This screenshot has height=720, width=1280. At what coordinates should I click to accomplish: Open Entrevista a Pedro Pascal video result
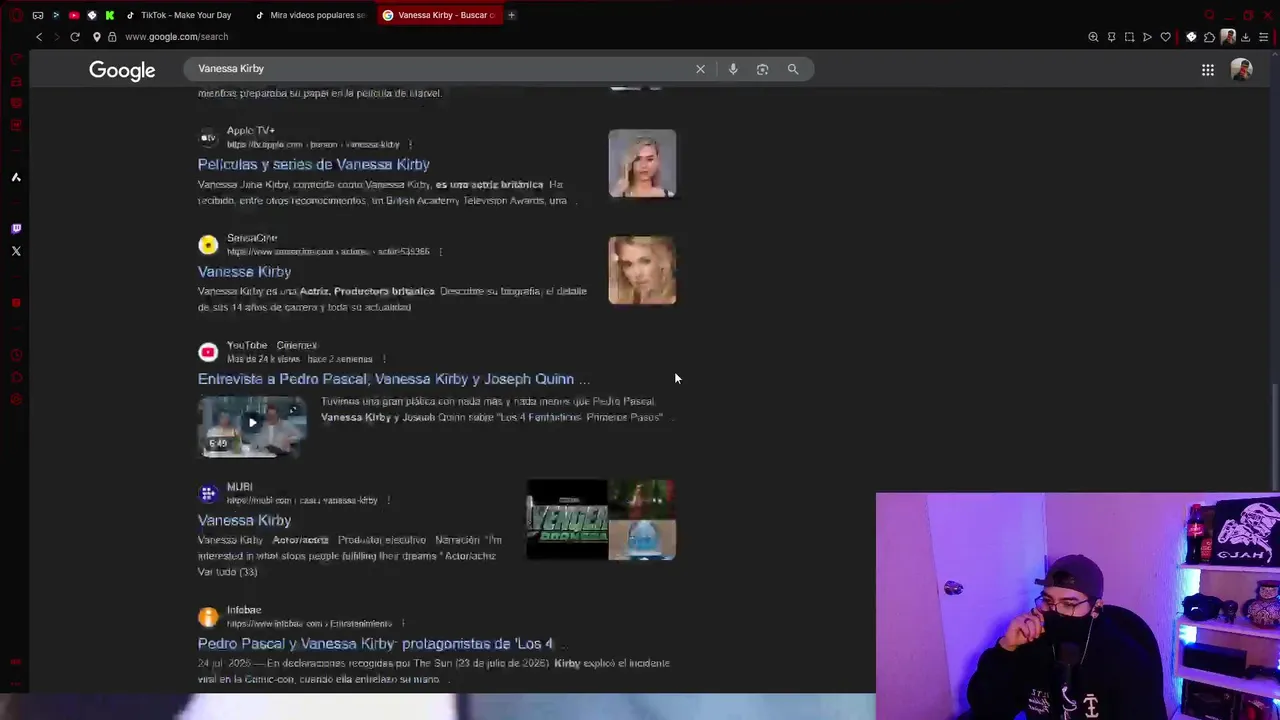click(x=394, y=379)
